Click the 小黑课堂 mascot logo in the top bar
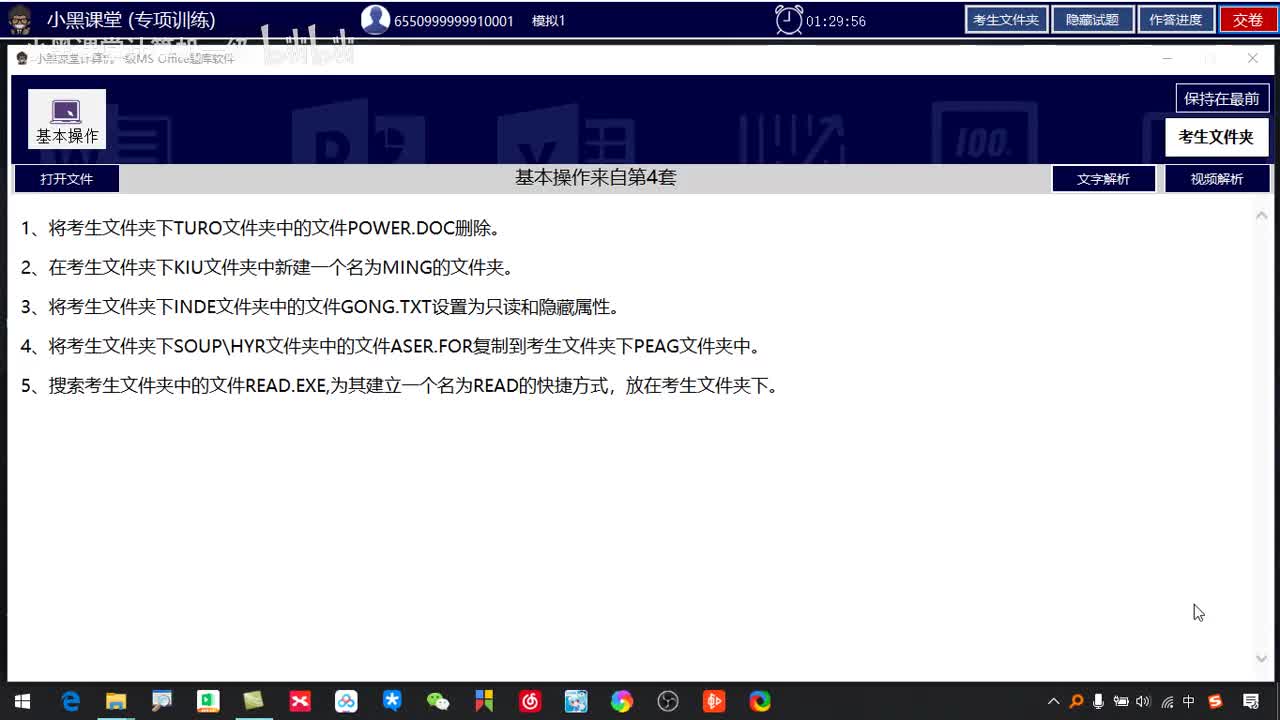The height and width of the screenshot is (720, 1280). (x=19, y=20)
